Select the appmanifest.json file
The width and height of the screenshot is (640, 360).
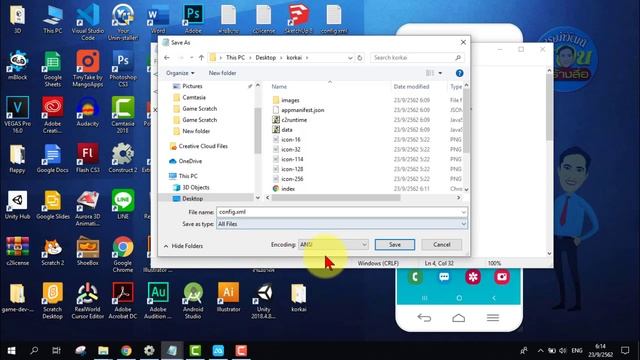302,110
